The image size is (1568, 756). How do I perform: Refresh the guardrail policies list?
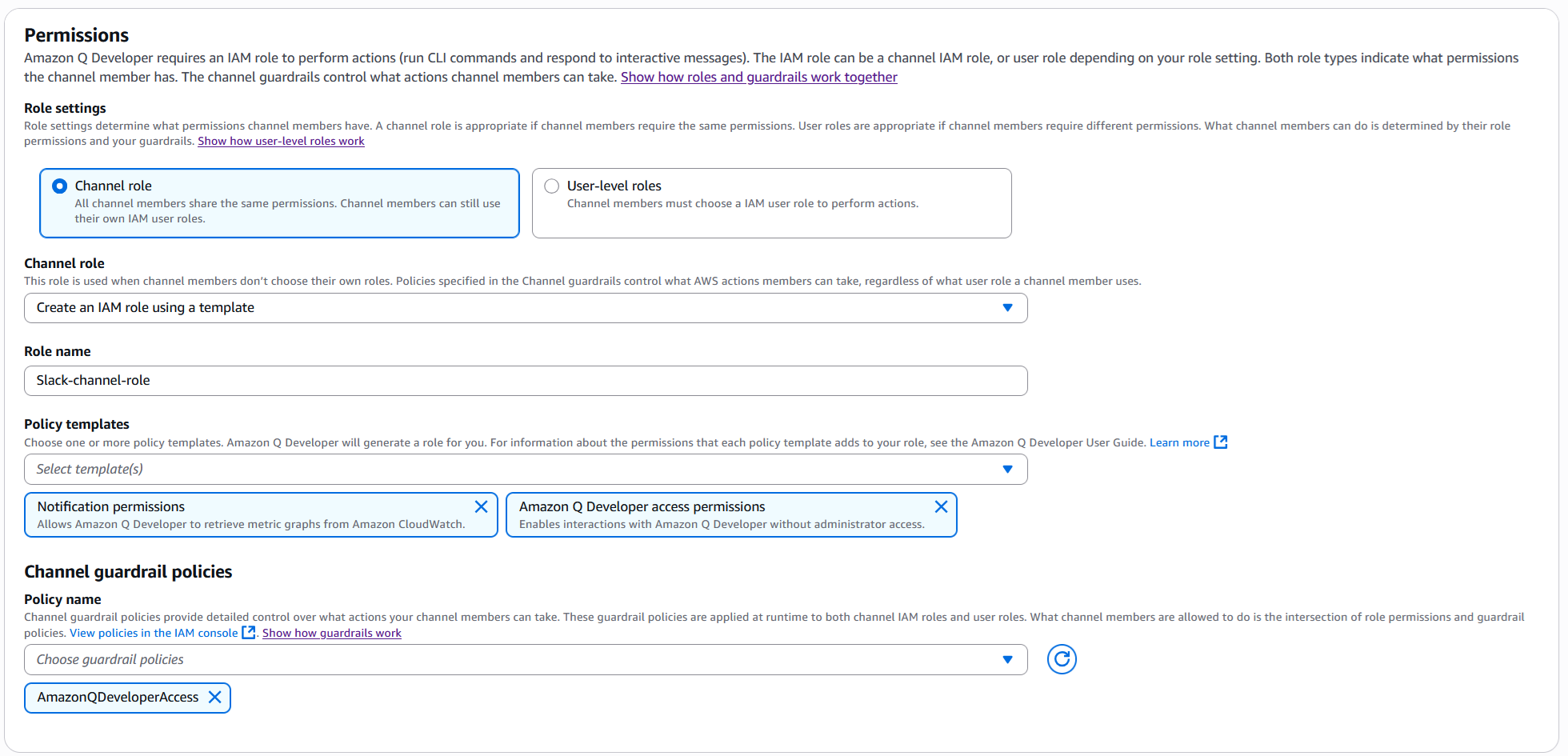click(x=1062, y=659)
